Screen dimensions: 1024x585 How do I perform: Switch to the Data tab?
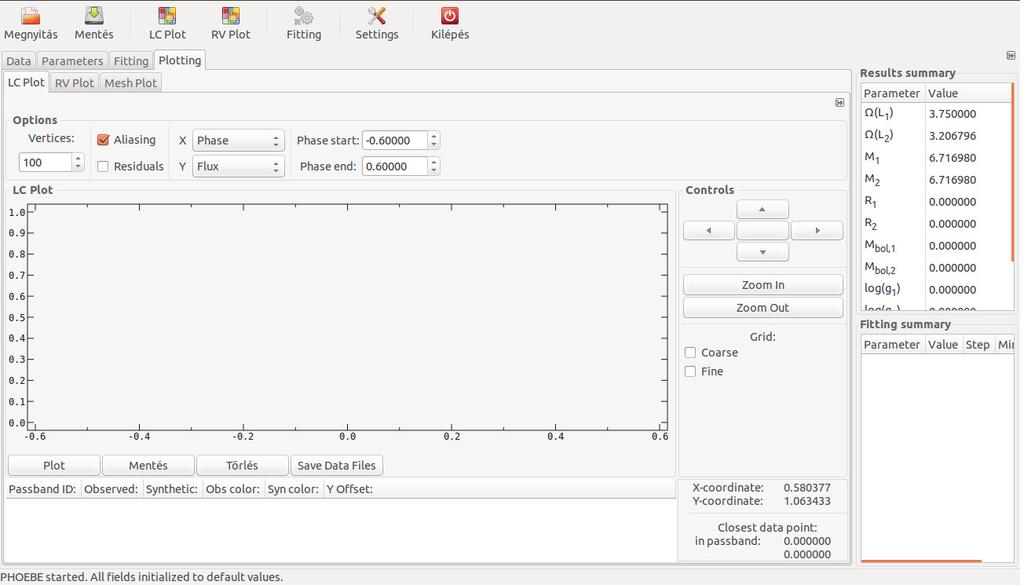click(x=19, y=61)
